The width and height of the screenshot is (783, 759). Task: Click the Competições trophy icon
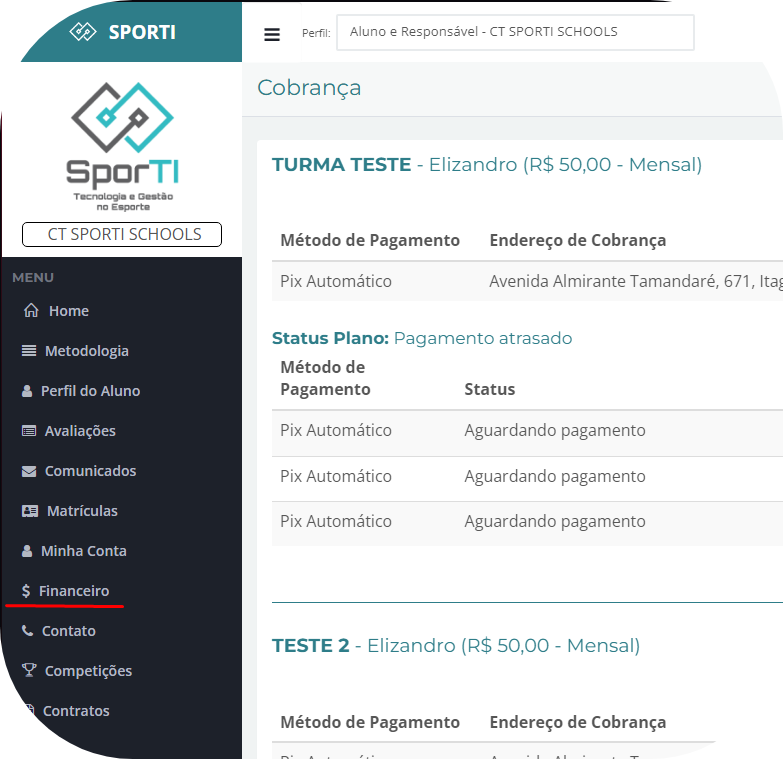[29, 671]
